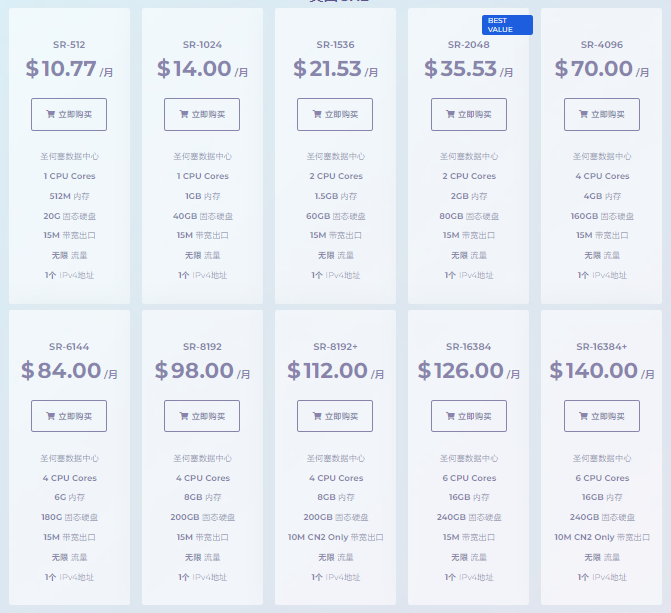The height and width of the screenshot is (613, 671).
Task: Click the cart icon under SR-1536 price
Action: (317, 114)
